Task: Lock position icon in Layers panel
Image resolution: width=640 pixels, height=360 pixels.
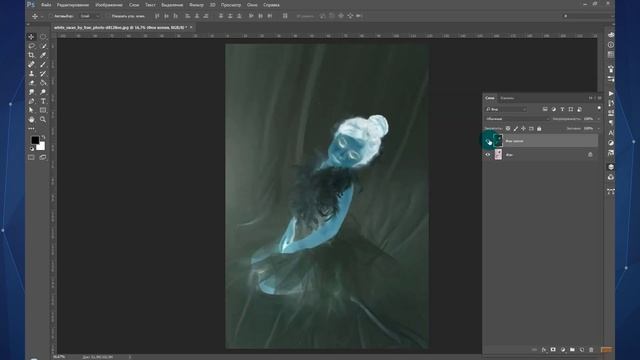Action: pos(523,128)
